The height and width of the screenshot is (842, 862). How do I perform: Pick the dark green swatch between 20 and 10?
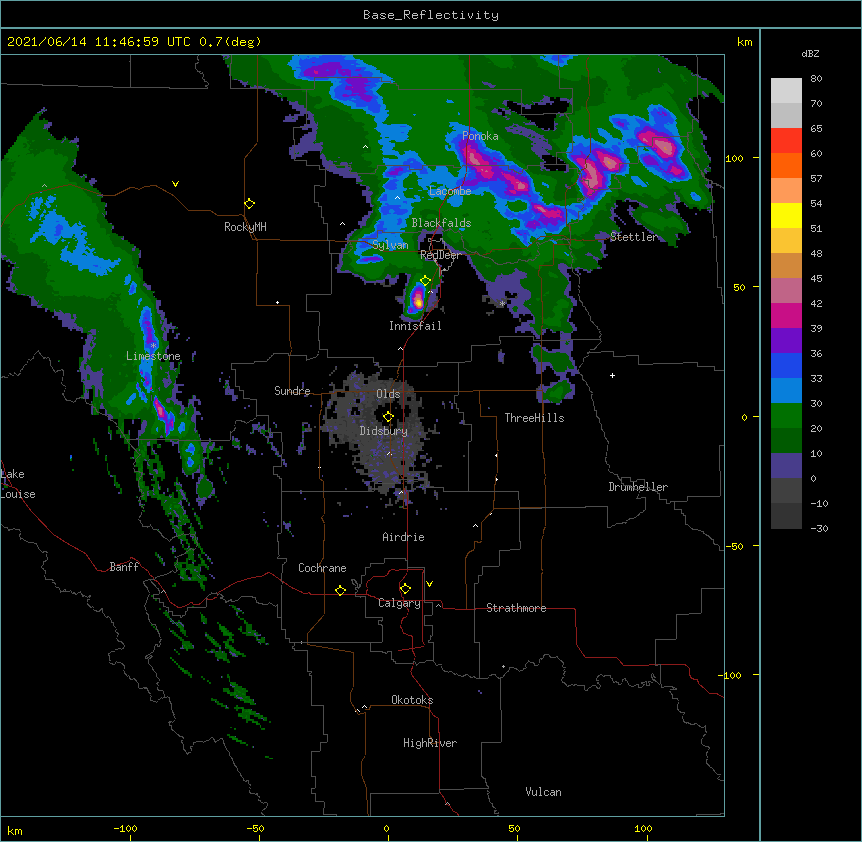[786, 441]
